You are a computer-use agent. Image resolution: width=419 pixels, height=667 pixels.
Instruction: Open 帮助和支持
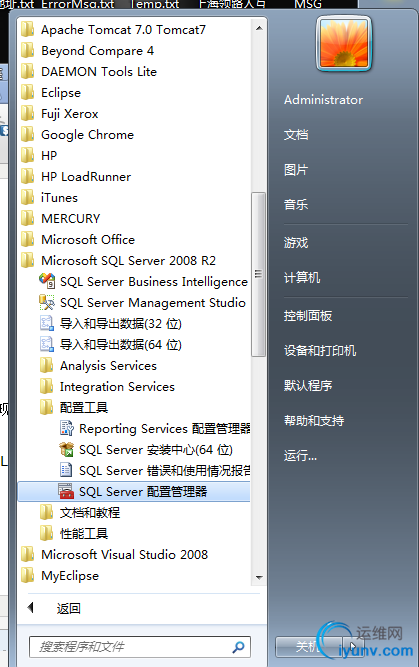314,421
